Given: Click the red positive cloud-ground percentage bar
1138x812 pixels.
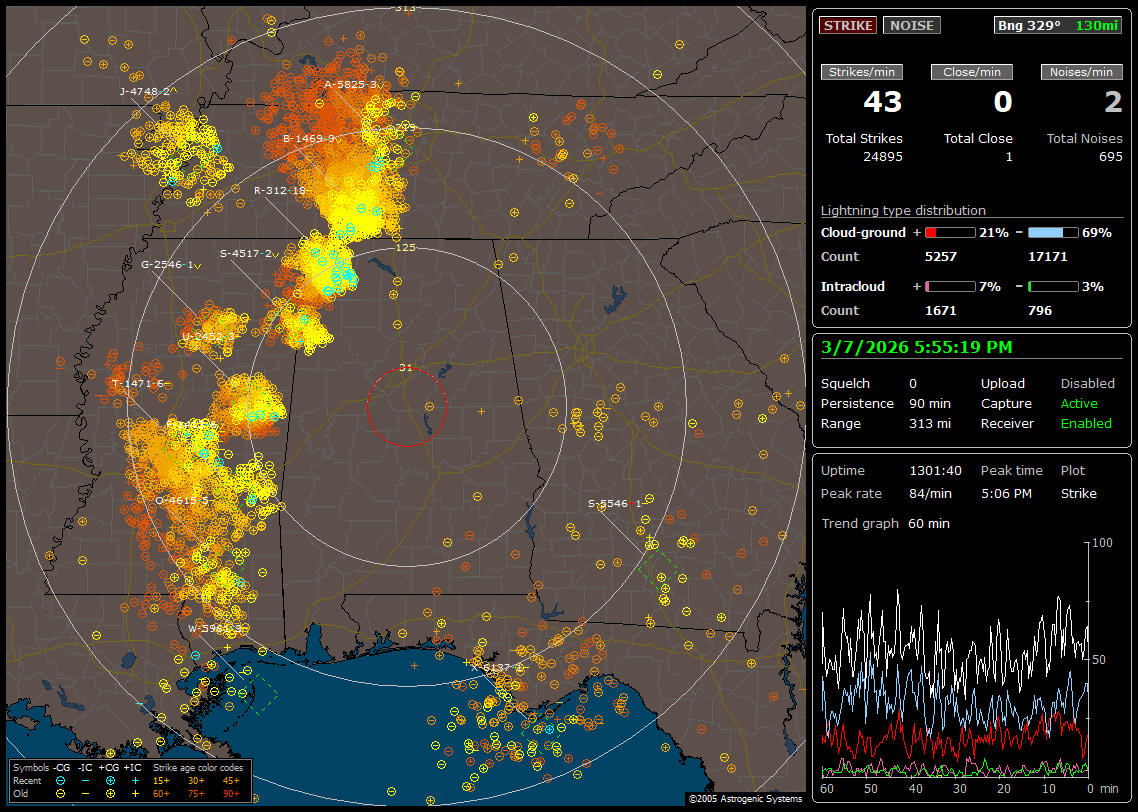Looking at the screenshot, I should pos(949,232).
